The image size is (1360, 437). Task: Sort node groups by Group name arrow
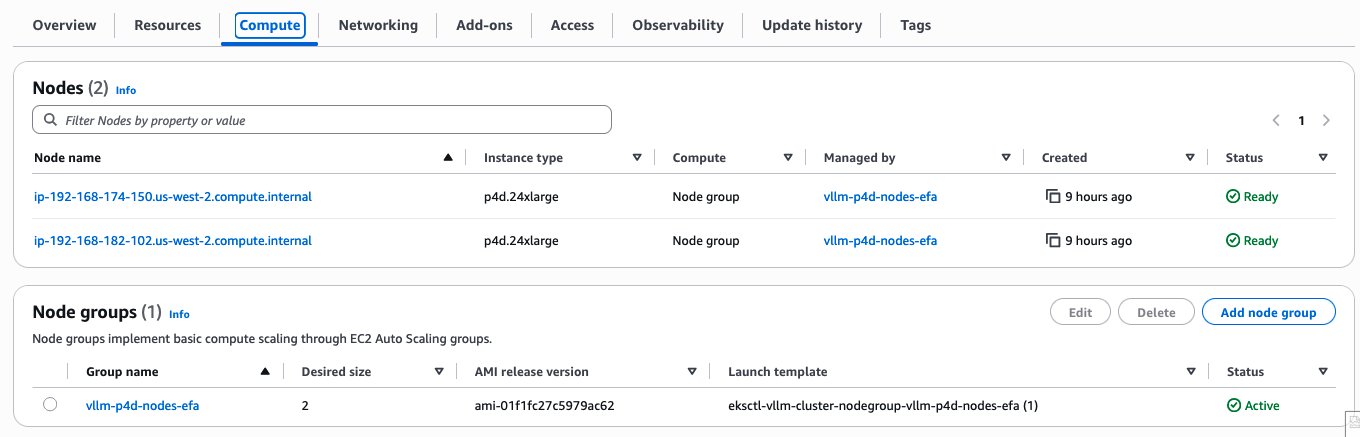(x=265, y=372)
